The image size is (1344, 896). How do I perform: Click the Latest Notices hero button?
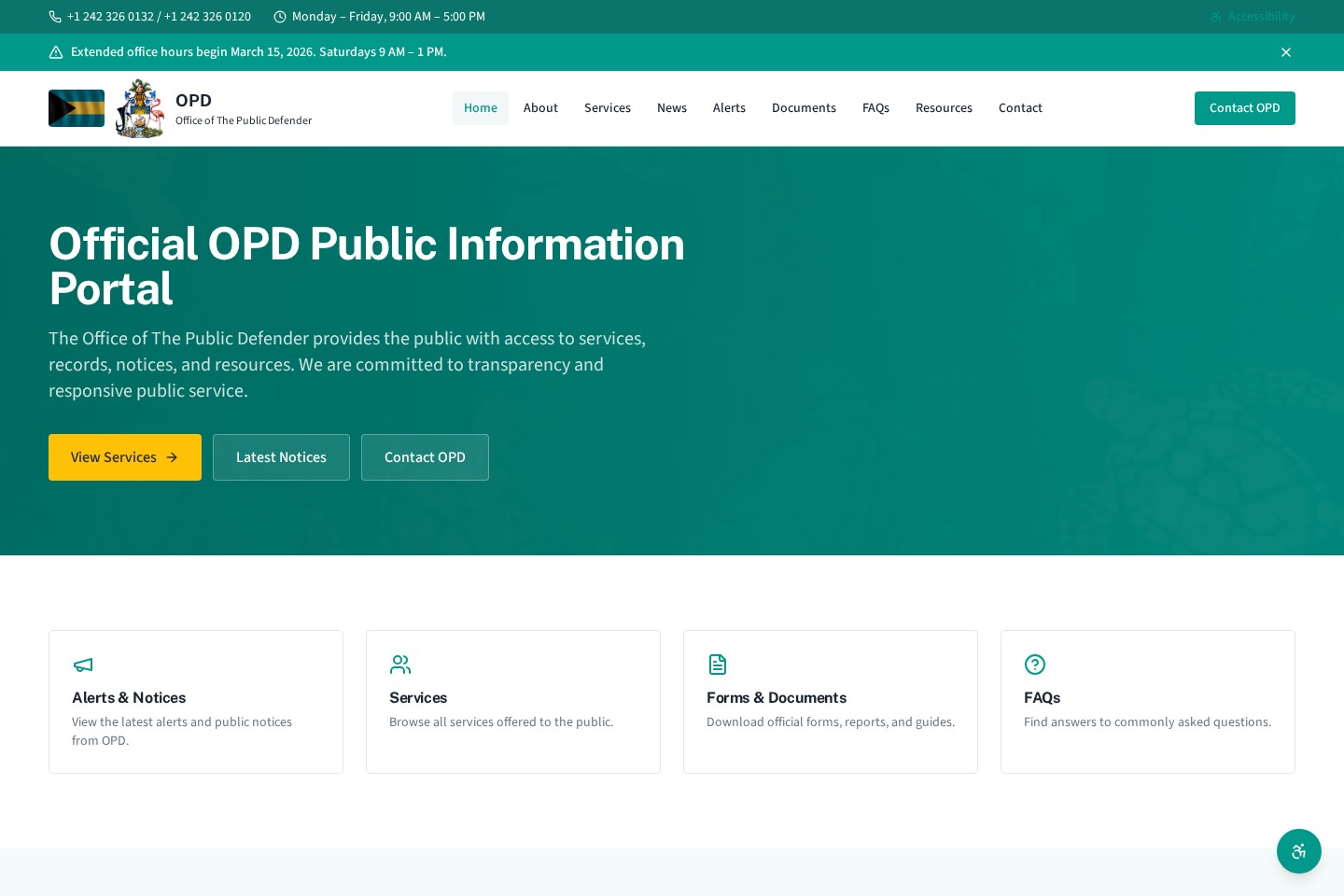tap(281, 457)
